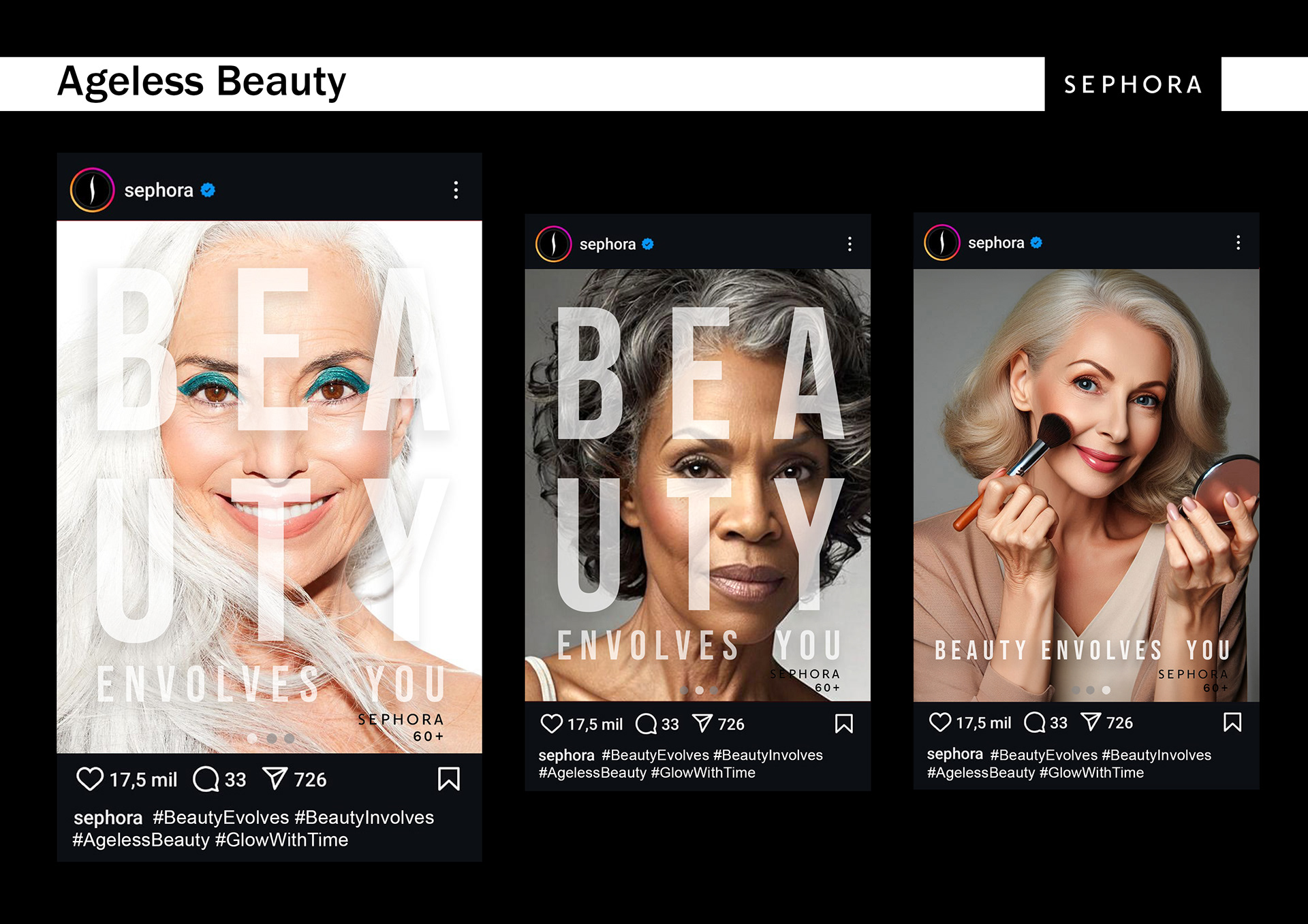This screenshot has height=924, width=1308.
Task: Like the right post with the heart icon
Action: click(x=940, y=722)
